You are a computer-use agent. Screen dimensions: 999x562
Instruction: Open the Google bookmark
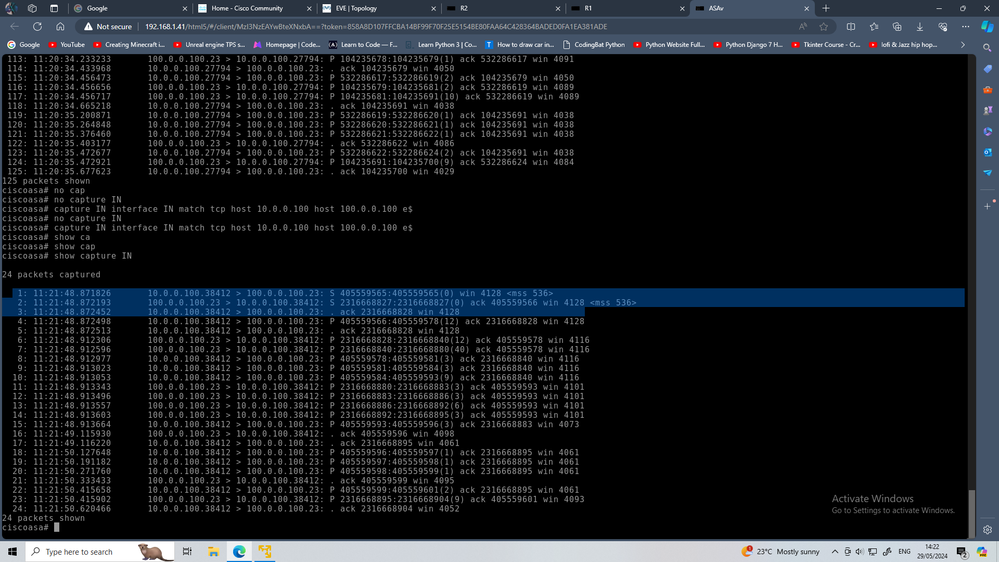pyautogui.click(x=24, y=45)
